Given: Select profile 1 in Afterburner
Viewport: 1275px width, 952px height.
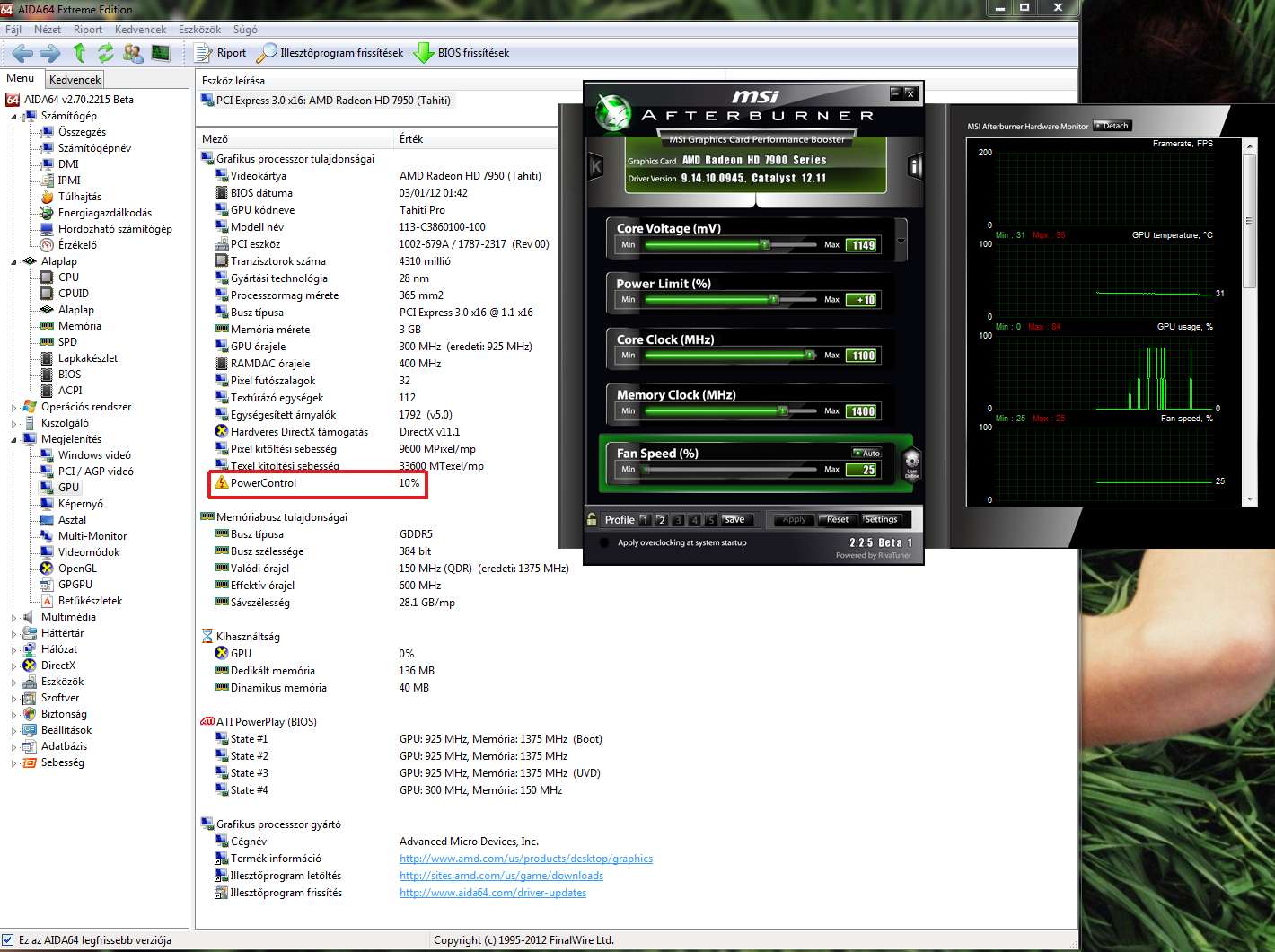Looking at the screenshot, I should (644, 520).
